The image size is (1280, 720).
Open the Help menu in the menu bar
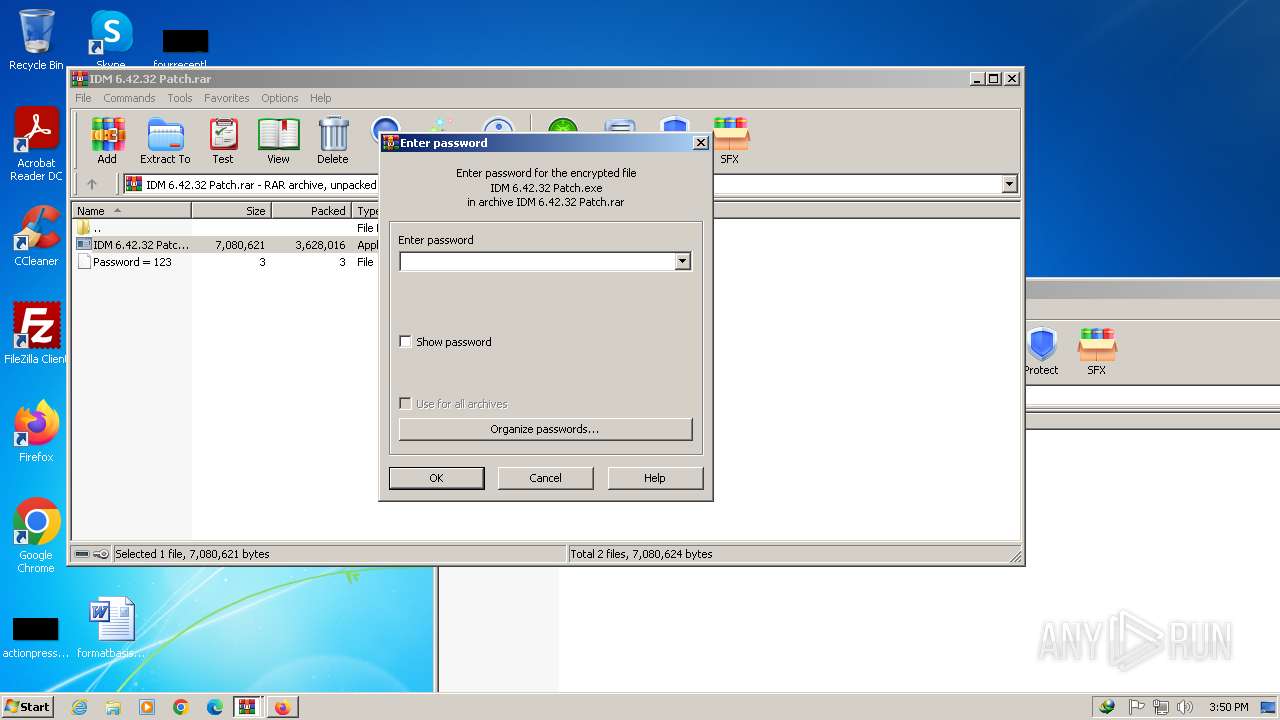(x=320, y=98)
